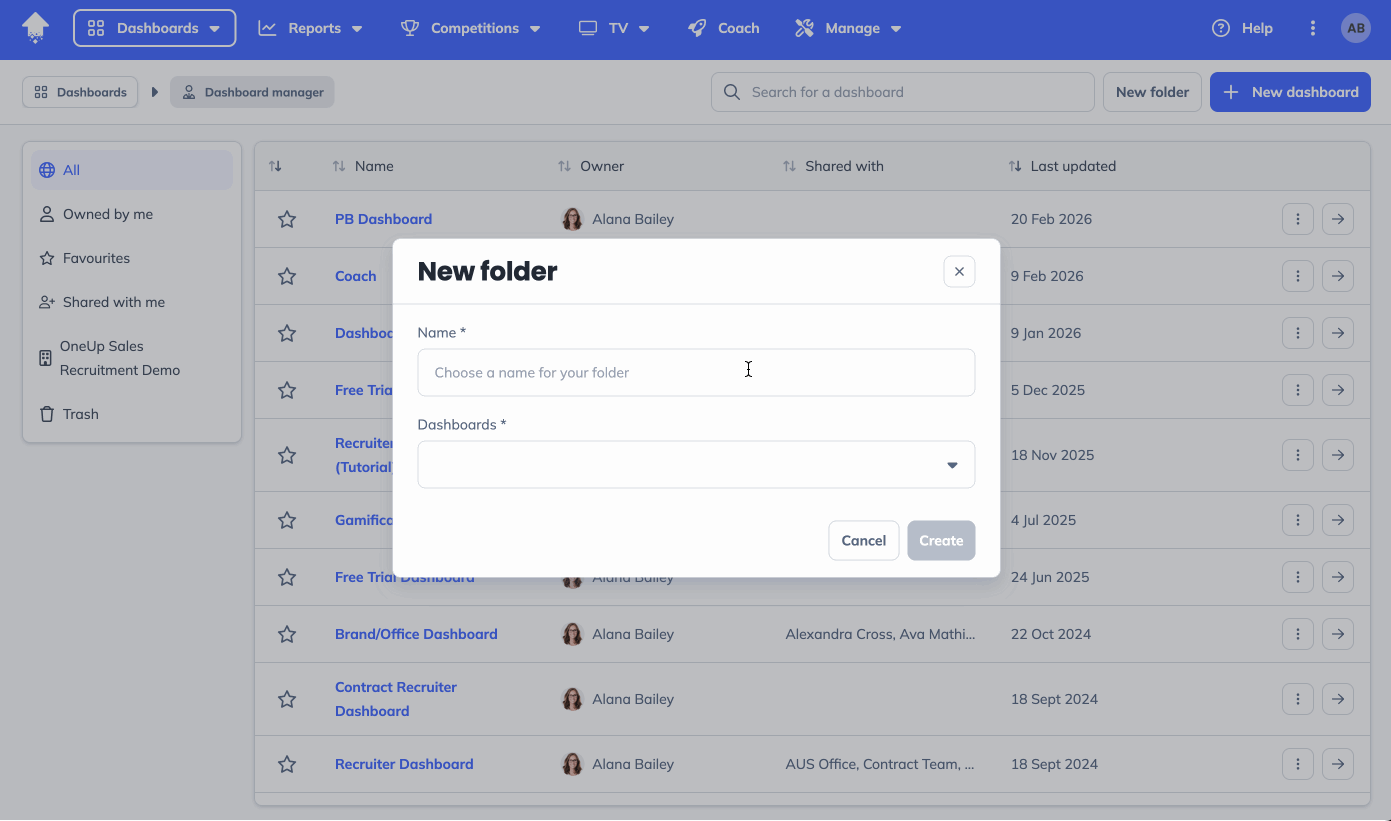Open row options for PB Dashboard
Screen dimensions: 1391x821
1297,219
